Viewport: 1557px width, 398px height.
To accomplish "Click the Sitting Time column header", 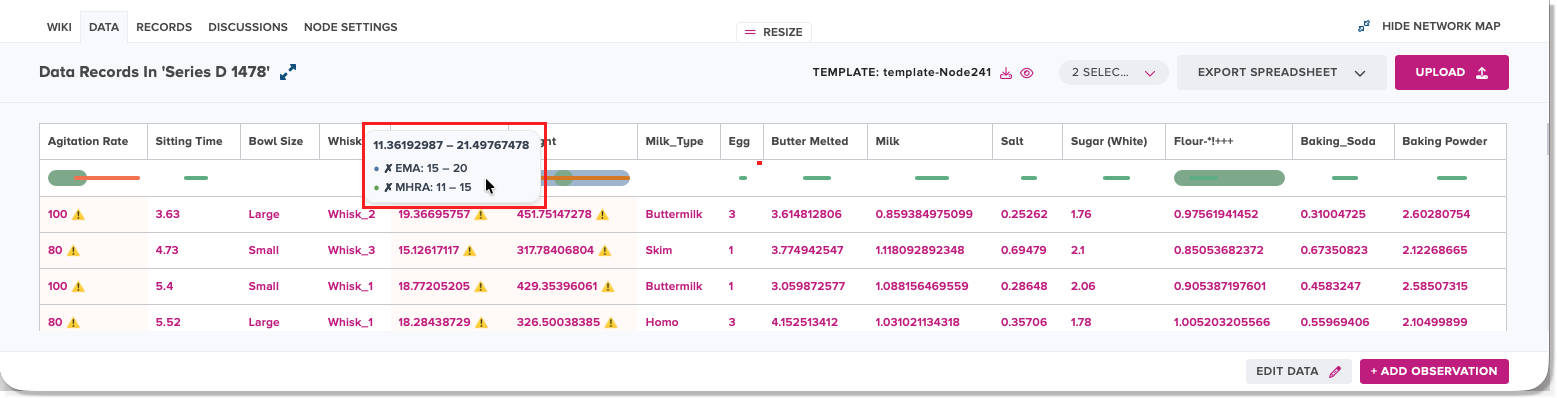I will click(x=194, y=142).
